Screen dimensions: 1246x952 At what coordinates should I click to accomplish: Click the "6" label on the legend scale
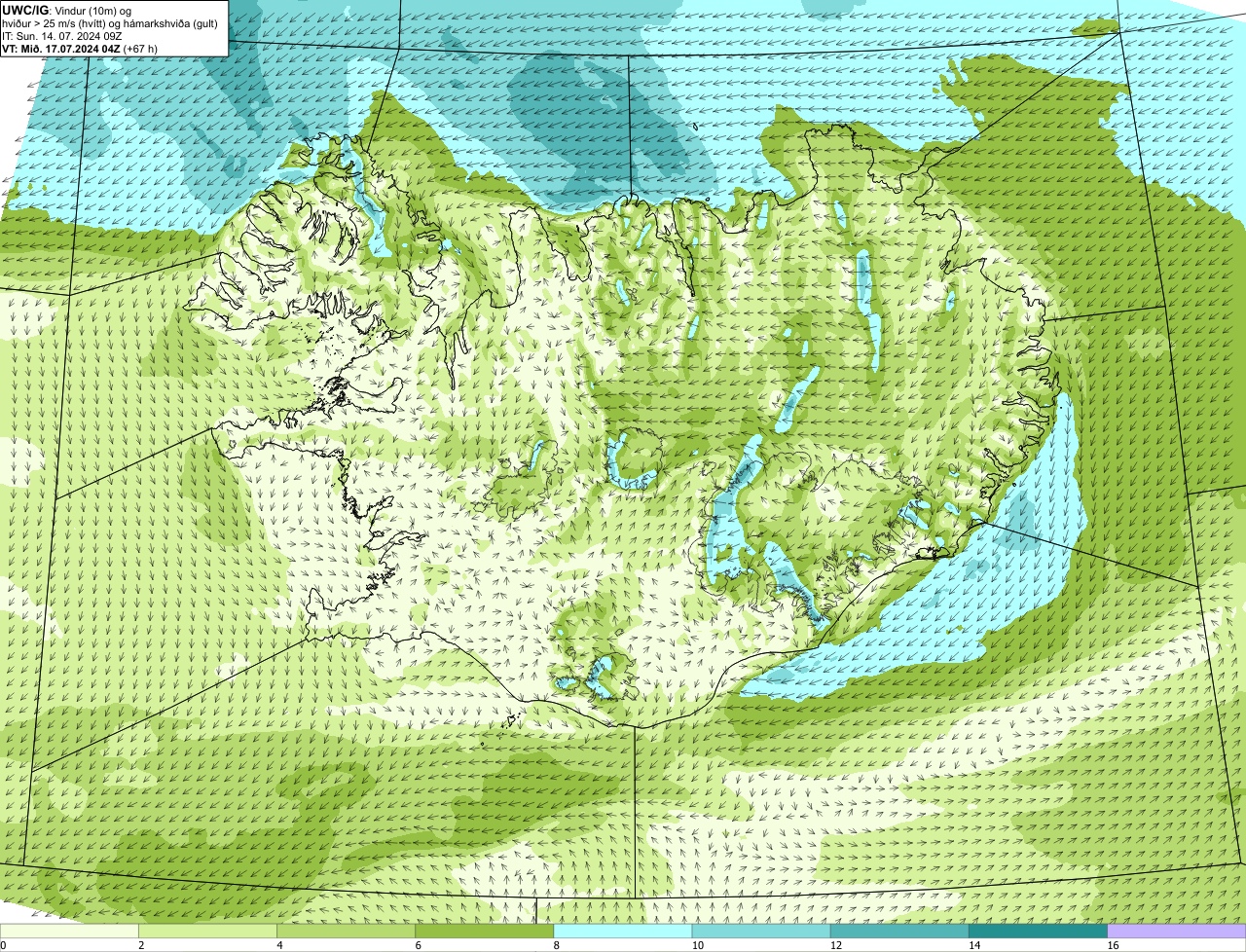[x=418, y=945]
